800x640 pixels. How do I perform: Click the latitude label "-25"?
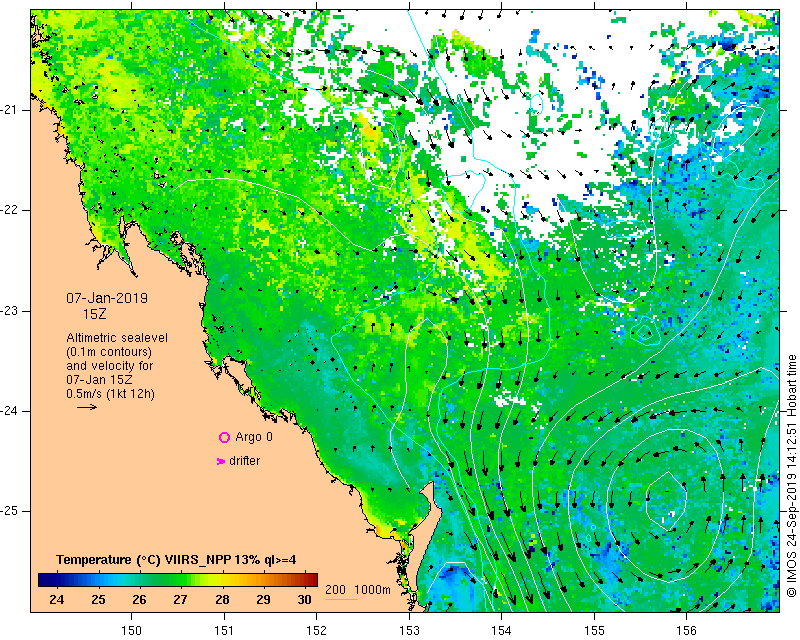(9, 511)
